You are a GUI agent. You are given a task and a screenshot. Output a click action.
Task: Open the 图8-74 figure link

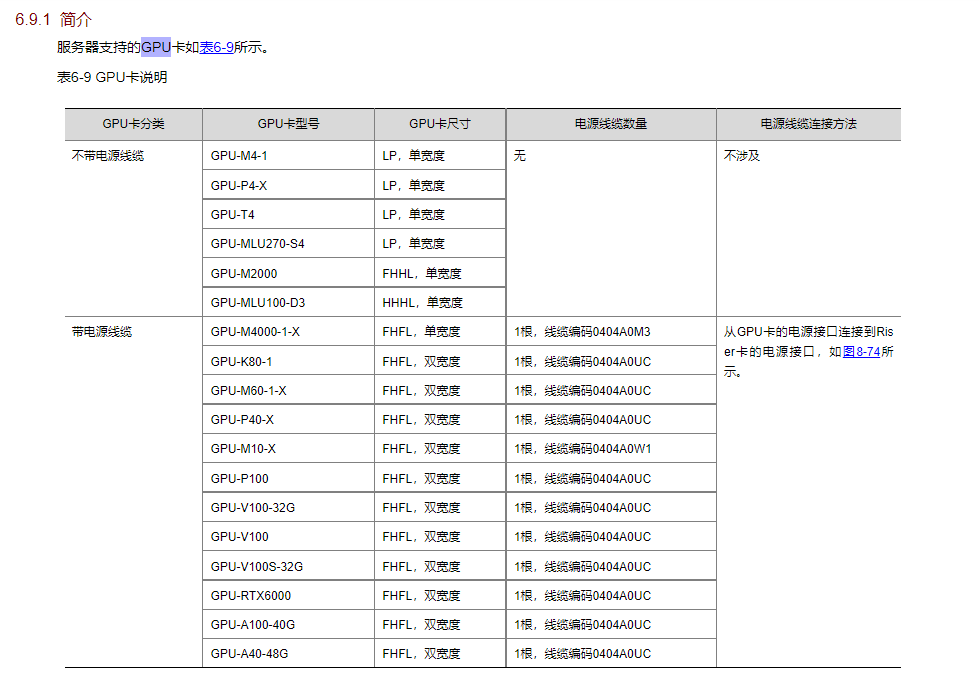pos(861,351)
